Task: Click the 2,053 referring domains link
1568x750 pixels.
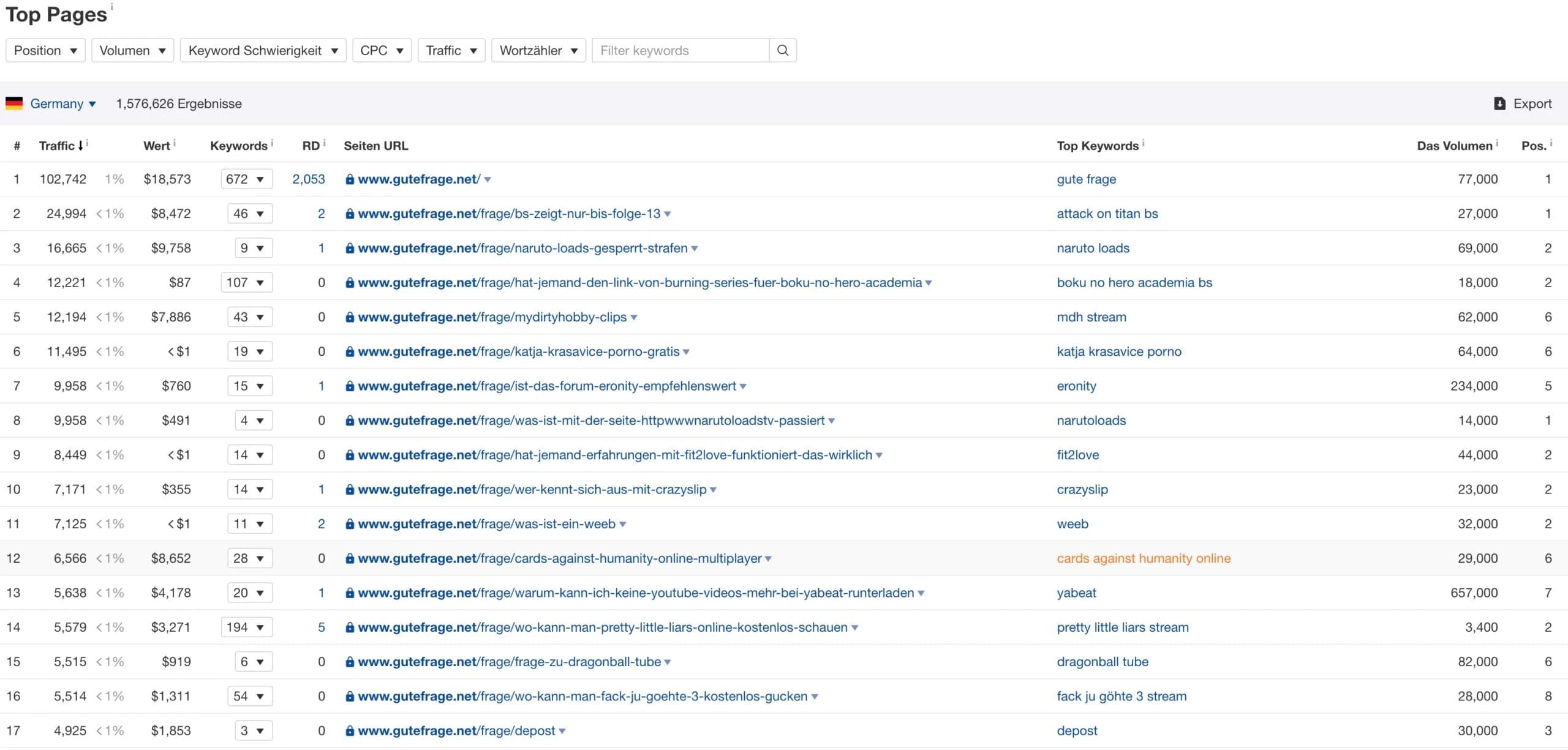Action: pos(308,179)
